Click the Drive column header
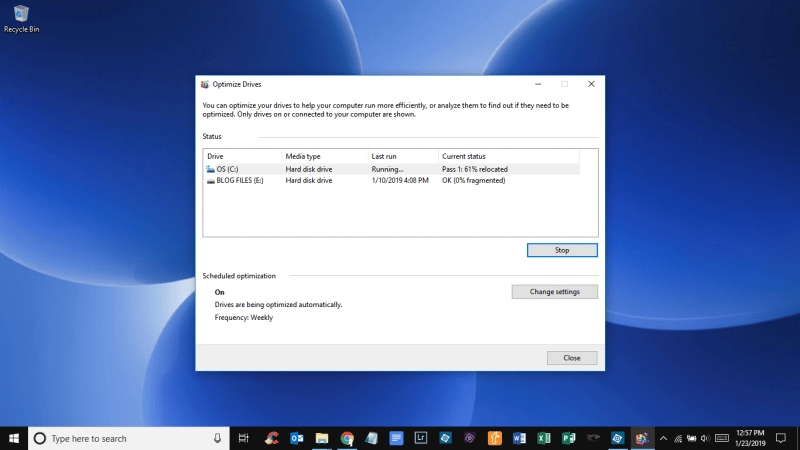The height and width of the screenshot is (450, 800). click(242, 156)
